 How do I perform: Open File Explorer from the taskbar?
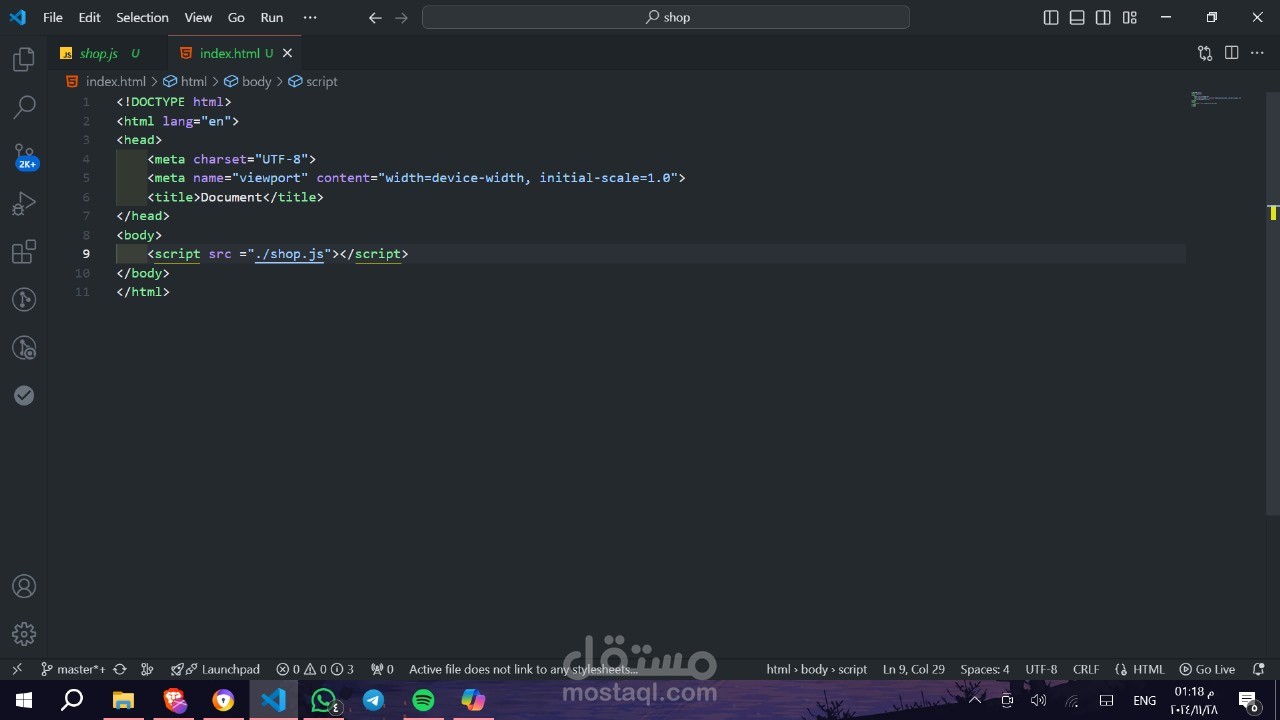[123, 700]
